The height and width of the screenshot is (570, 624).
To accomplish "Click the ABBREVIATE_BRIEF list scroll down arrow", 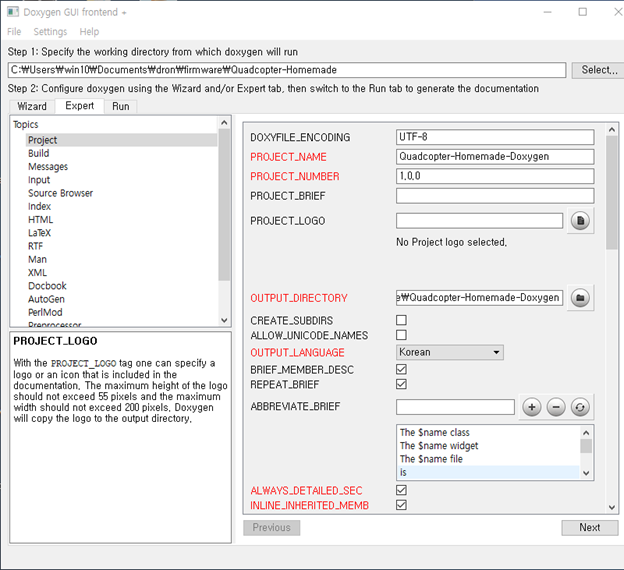I will tap(586, 473).
